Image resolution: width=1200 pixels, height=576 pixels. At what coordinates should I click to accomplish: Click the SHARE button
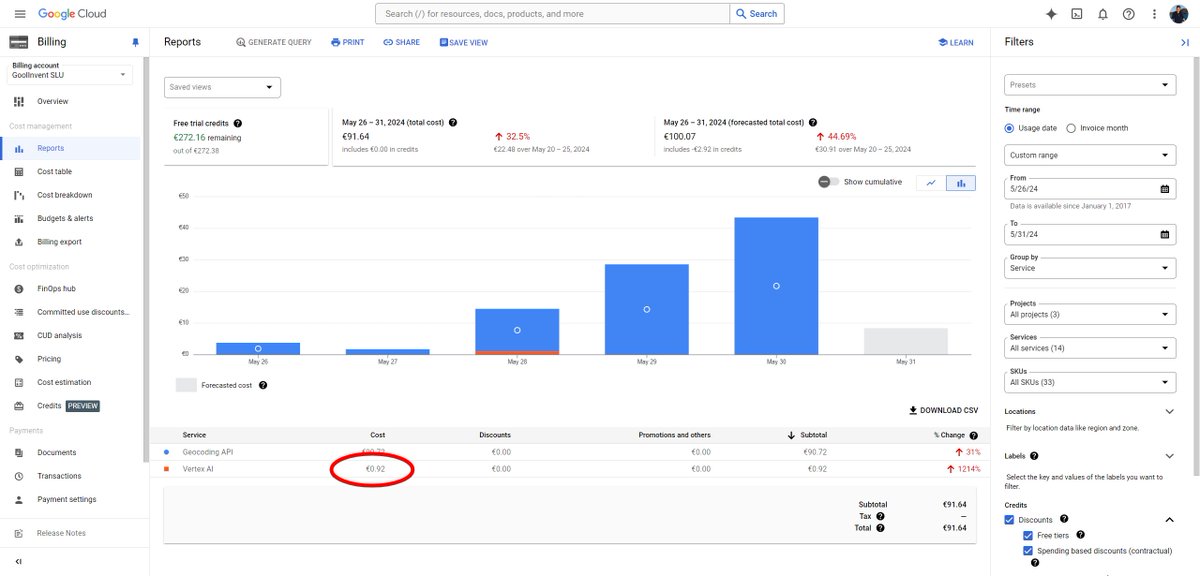click(402, 43)
